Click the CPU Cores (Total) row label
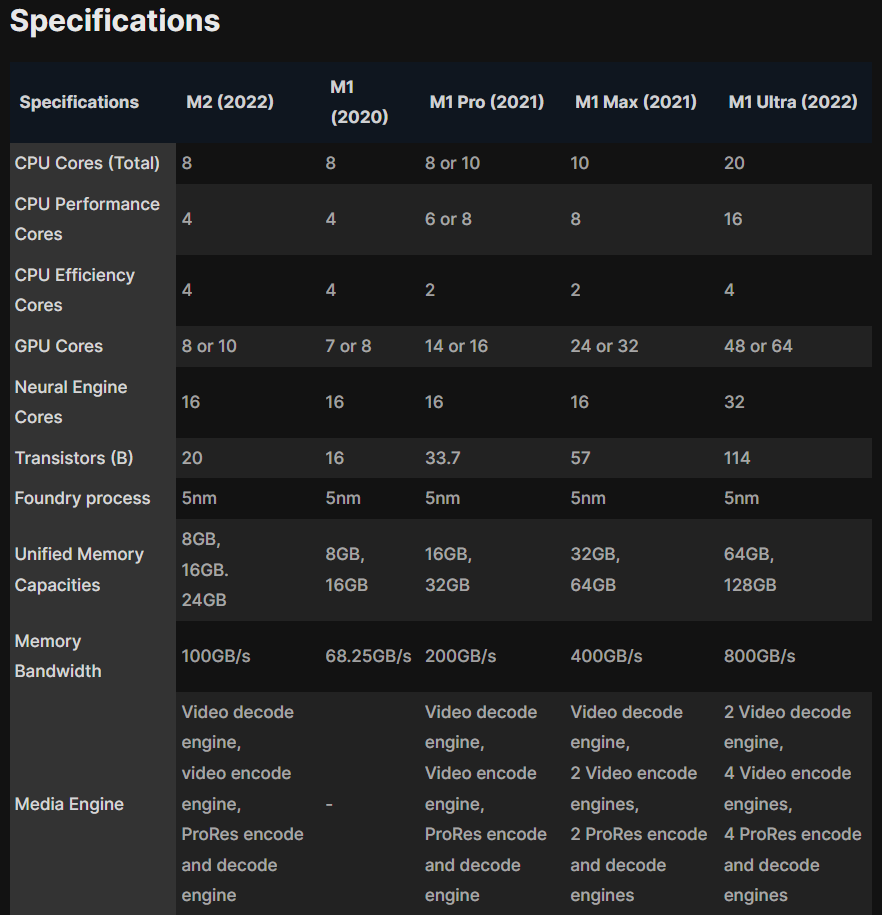Image resolution: width=882 pixels, height=915 pixels. pos(87,163)
